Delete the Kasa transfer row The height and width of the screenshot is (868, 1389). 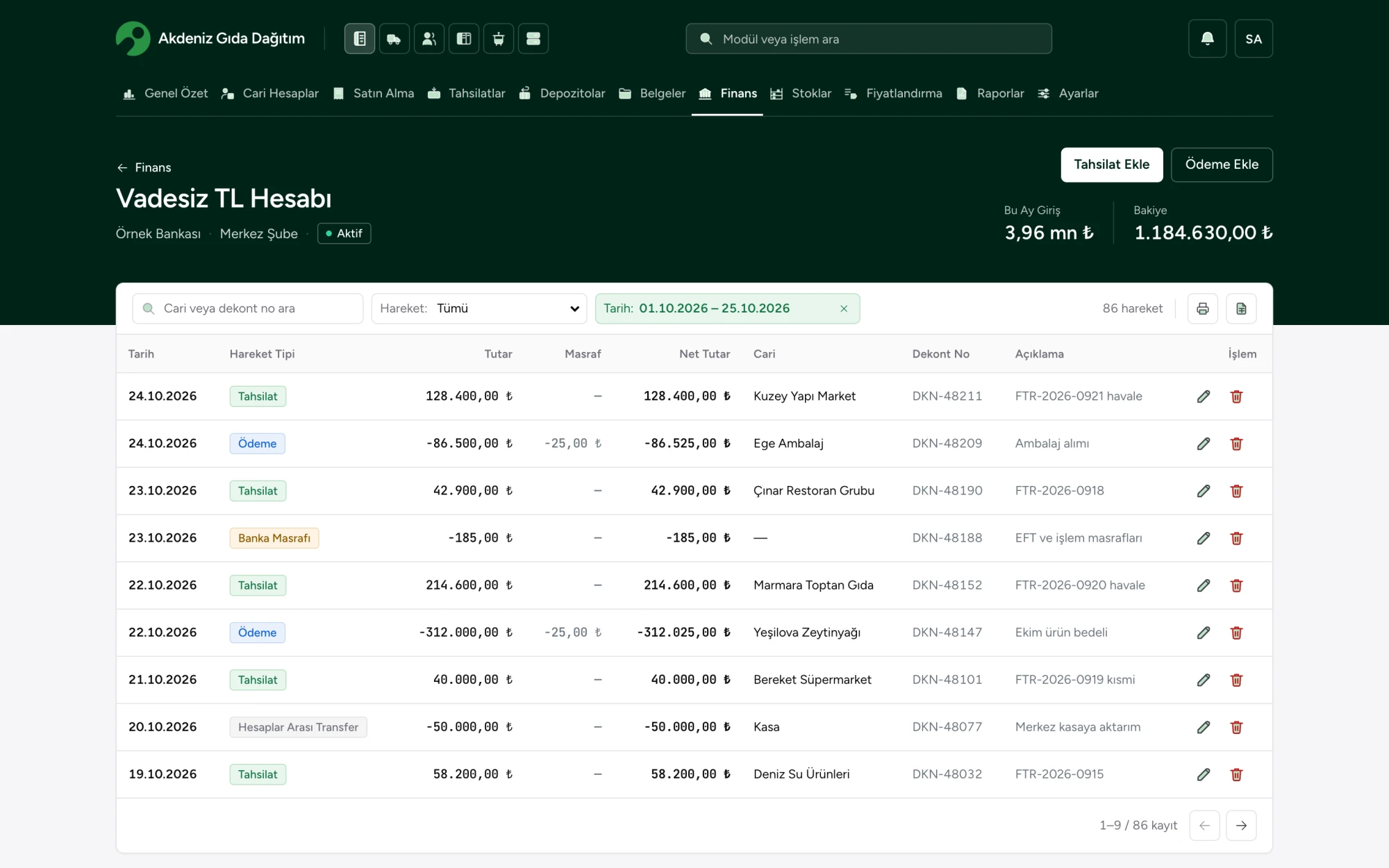click(1237, 727)
